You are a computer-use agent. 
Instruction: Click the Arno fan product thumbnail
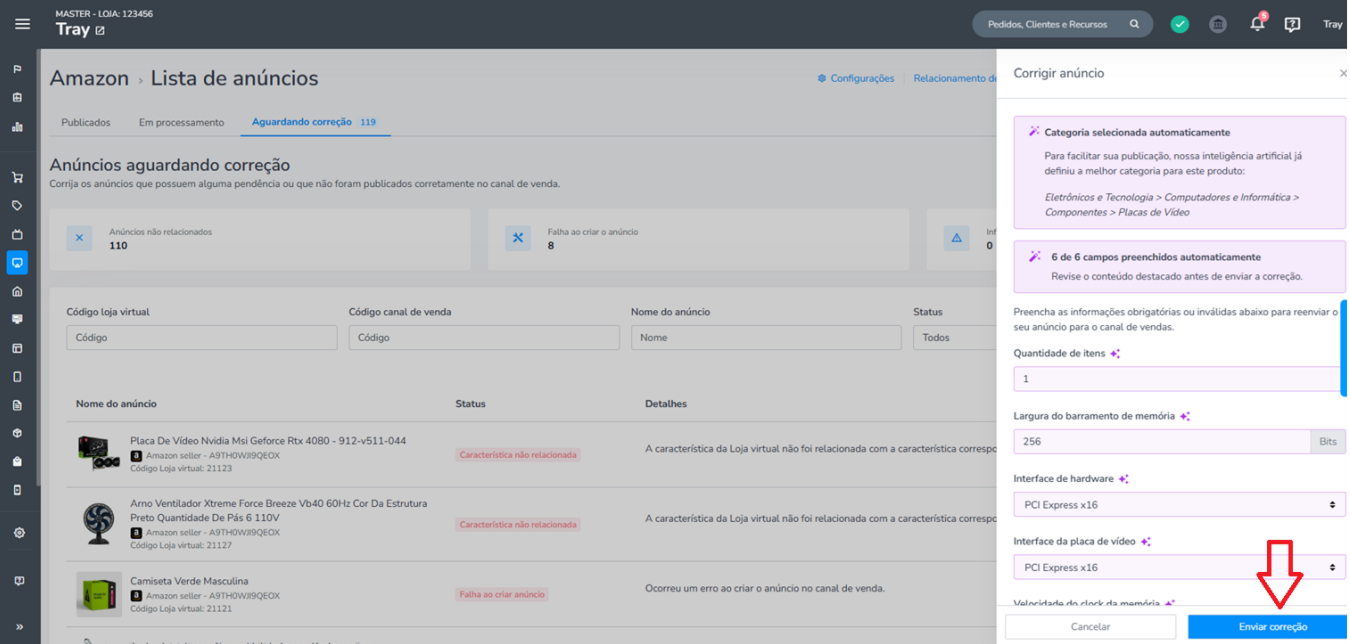(99, 523)
